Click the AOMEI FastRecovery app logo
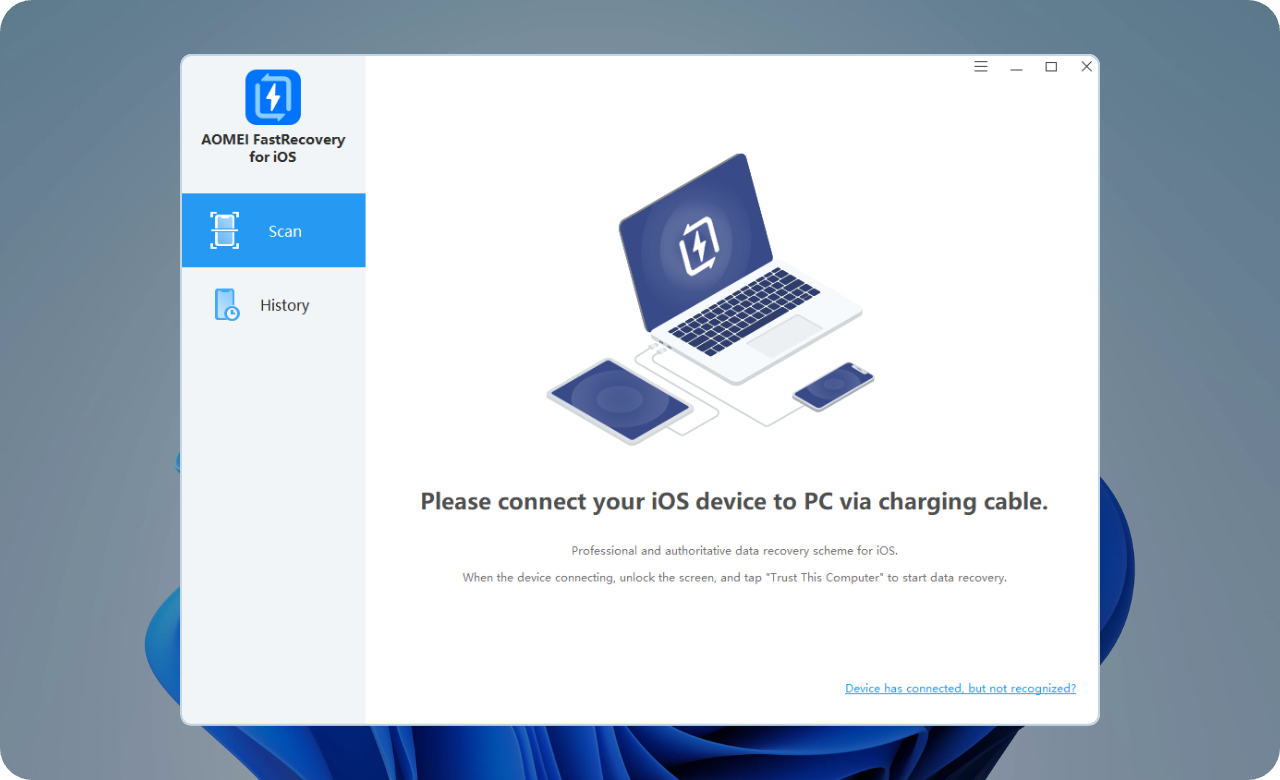Screen dimensions: 1280x780 pyautogui.click(x=273, y=97)
